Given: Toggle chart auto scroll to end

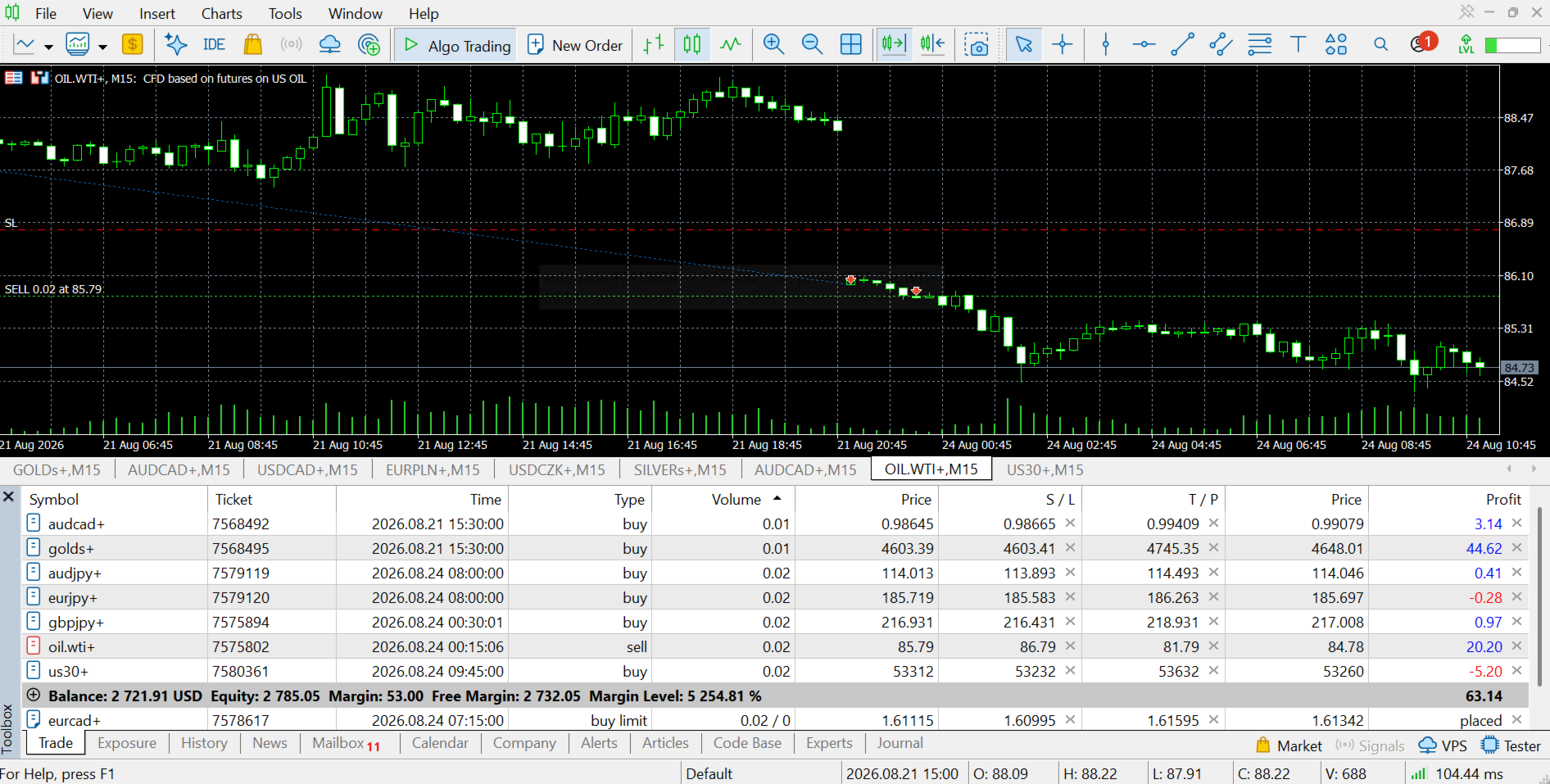Looking at the screenshot, I should (x=894, y=44).
